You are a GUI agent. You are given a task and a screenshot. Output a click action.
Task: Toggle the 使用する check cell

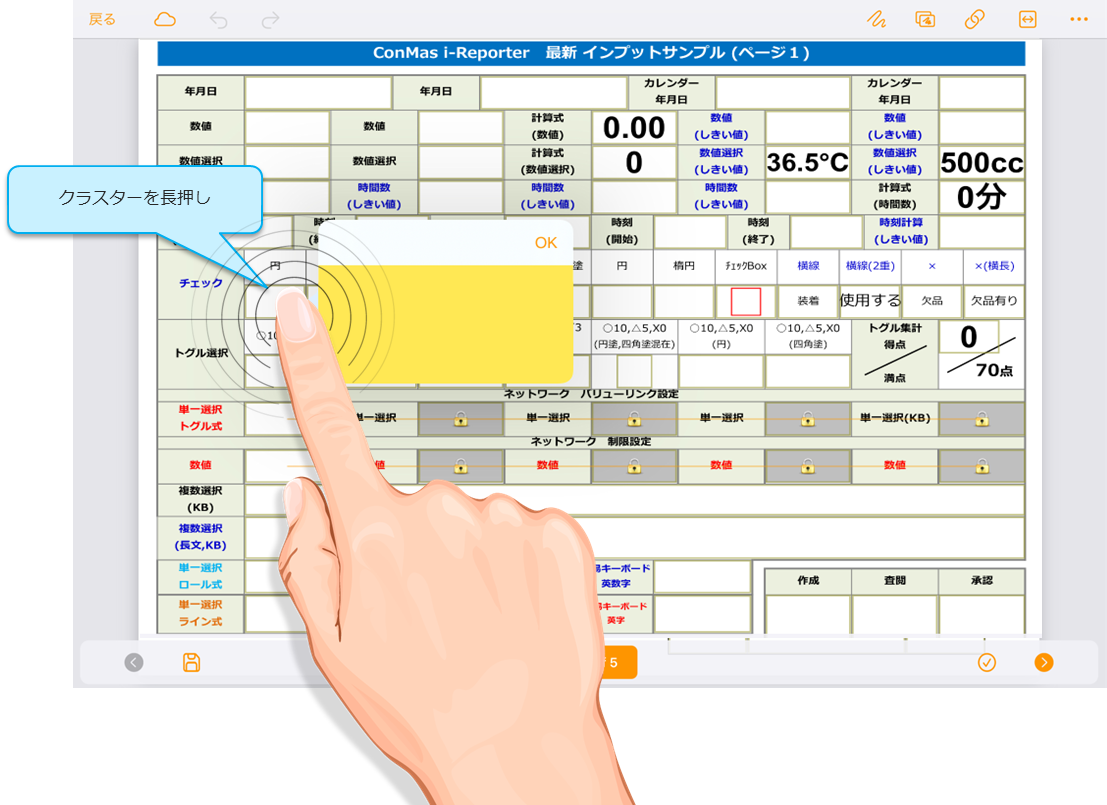pyautogui.click(x=869, y=300)
